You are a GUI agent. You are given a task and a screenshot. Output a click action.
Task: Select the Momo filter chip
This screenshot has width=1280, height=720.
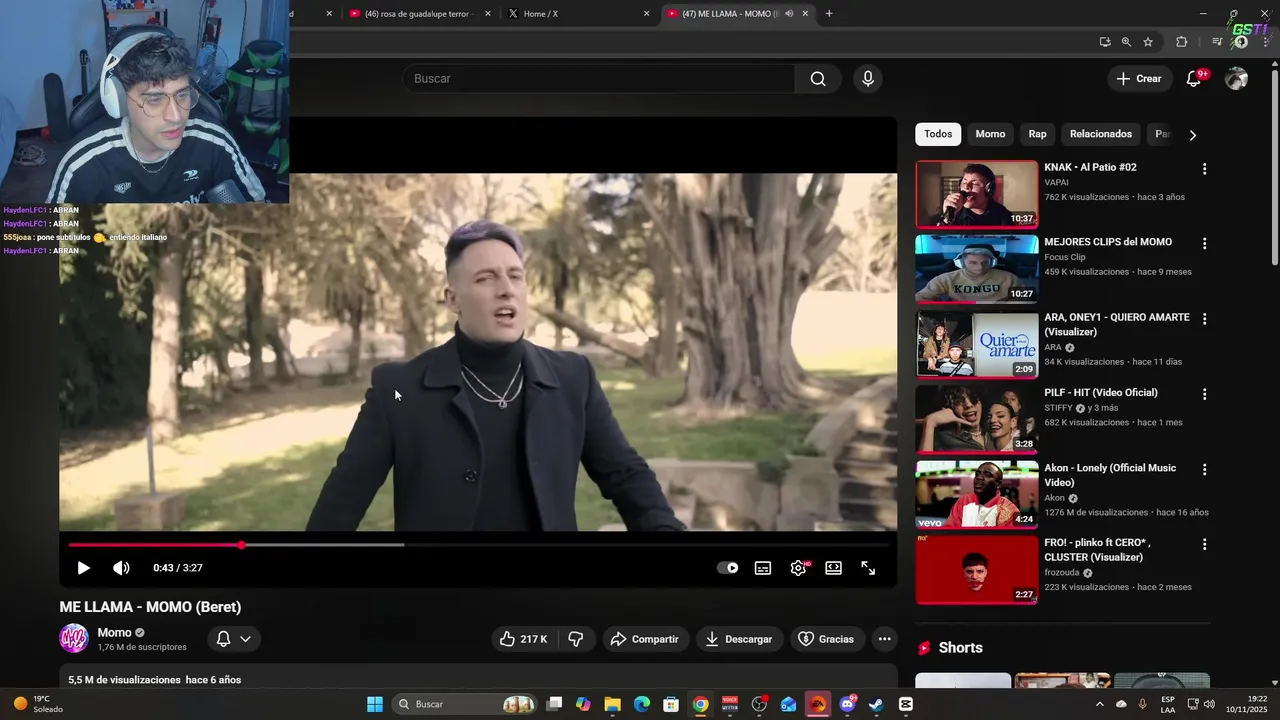990,134
